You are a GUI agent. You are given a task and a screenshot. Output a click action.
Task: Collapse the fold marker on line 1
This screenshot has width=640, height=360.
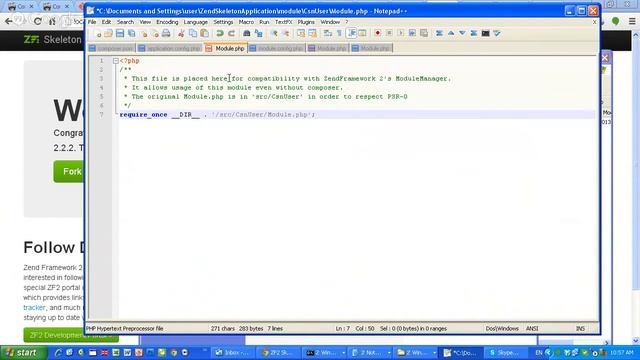click(x=116, y=61)
